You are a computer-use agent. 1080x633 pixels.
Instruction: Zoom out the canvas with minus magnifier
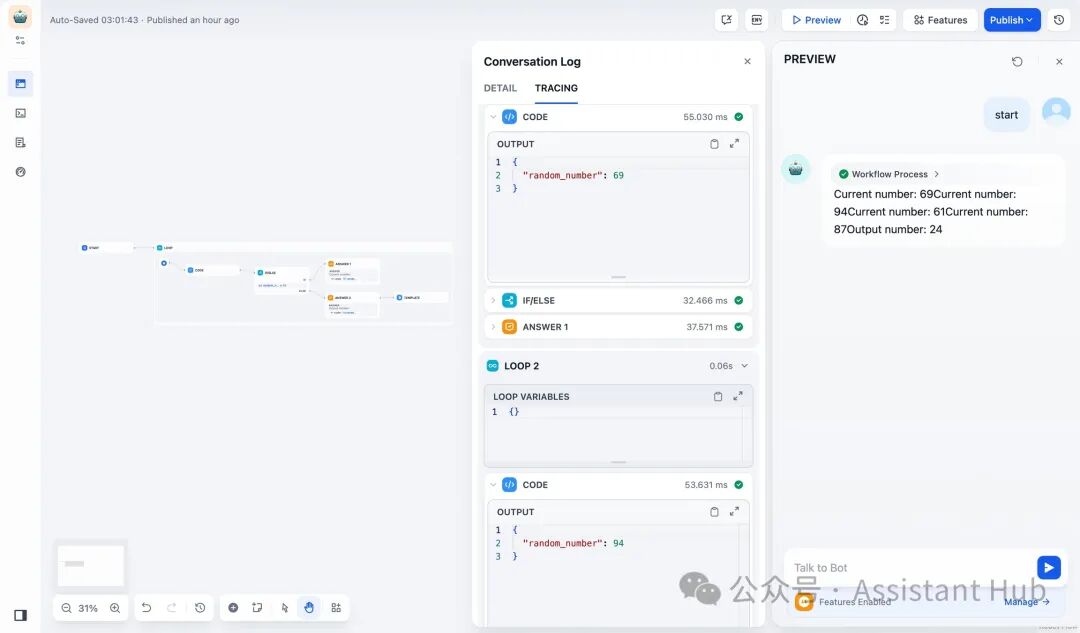(66, 608)
